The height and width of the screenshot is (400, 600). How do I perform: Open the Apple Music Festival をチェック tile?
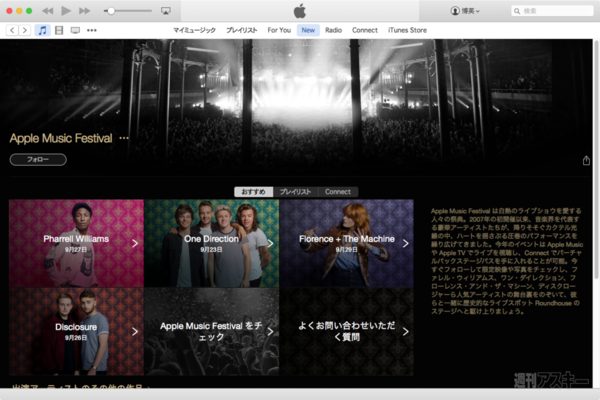coord(212,331)
